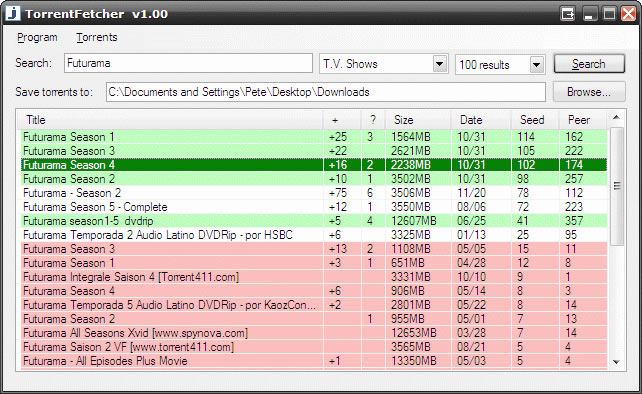Click the TorrentFetcher app icon in title bar
This screenshot has width=642, height=394.
coord(13,13)
